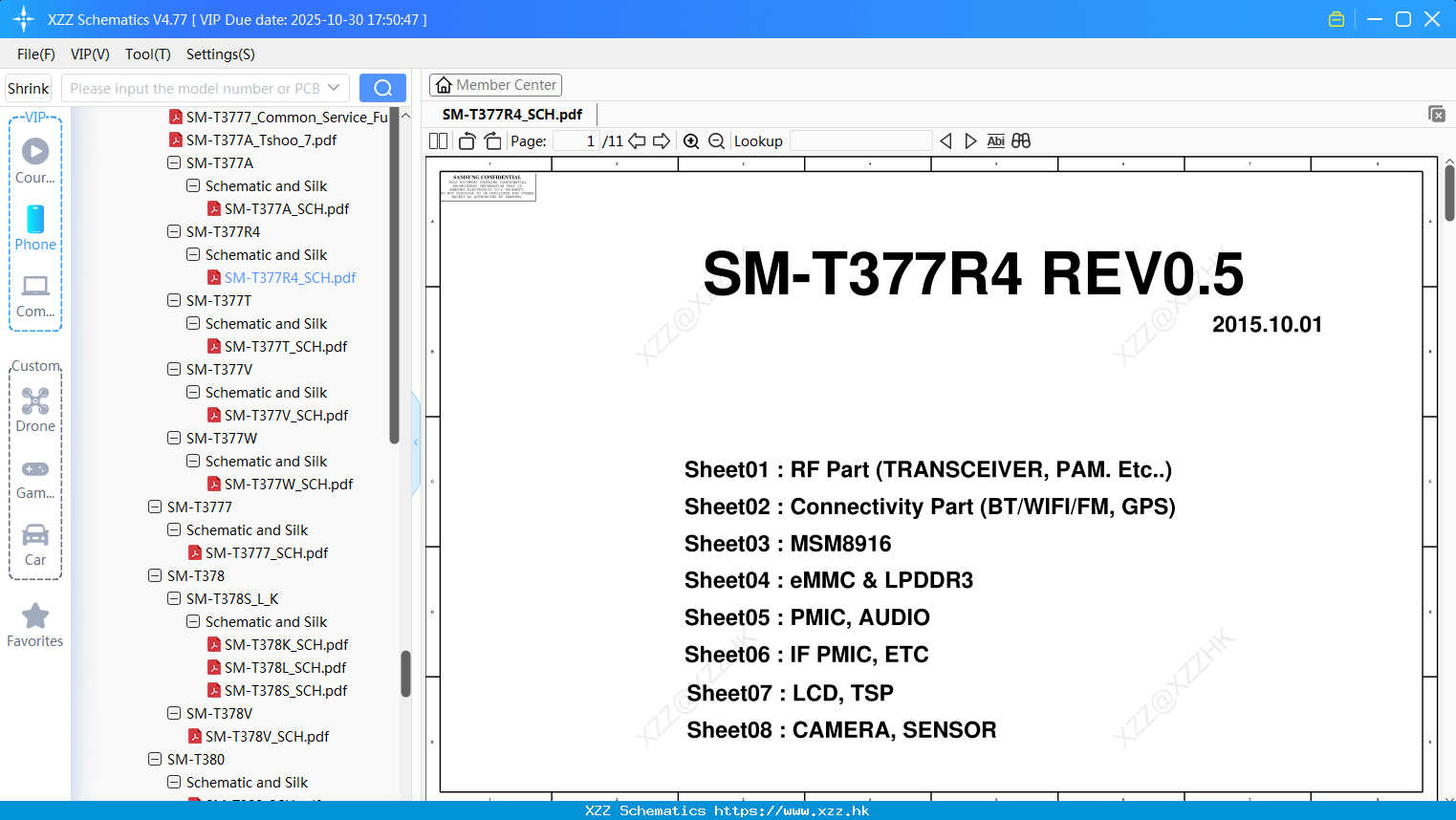Collapse the SM-T377R4 node
Viewport: 1456px width, 820px height.
pos(174,231)
